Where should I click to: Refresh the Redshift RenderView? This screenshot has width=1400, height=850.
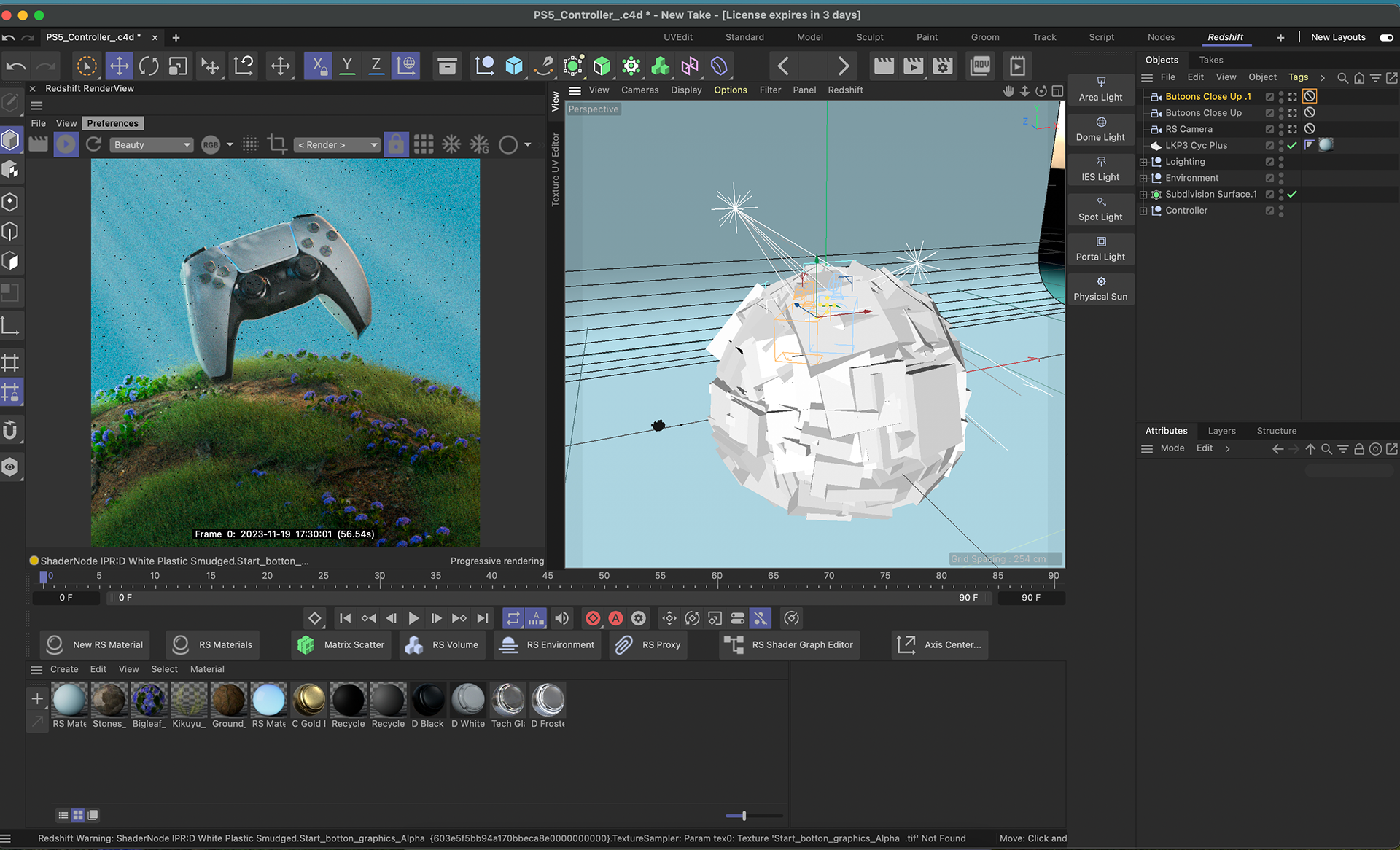tap(94, 144)
